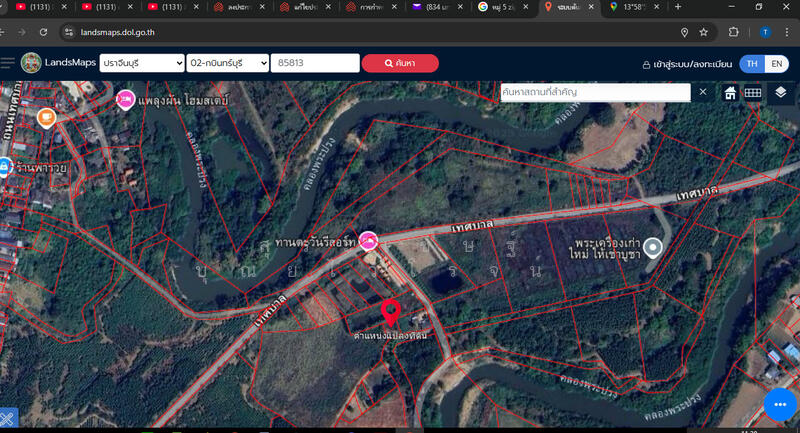Expand the district dropdown 02-กบินทร์บุรี
Viewport: 800px width, 433px height.
point(228,63)
